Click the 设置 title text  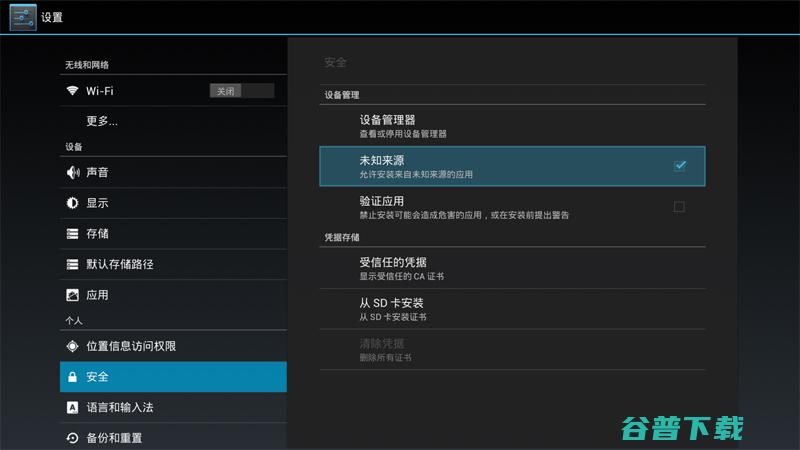[x=52, y=17]
